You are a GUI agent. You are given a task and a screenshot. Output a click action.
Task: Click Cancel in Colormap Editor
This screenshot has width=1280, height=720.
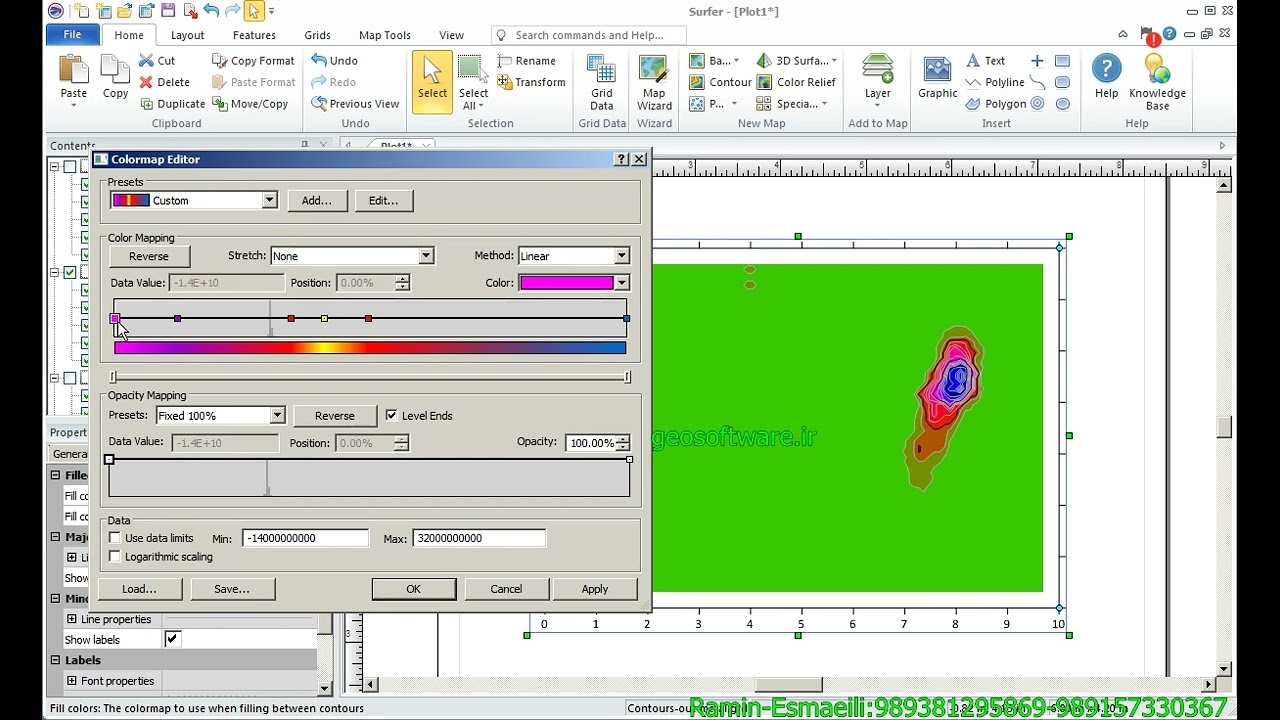[x=506, y=589]
